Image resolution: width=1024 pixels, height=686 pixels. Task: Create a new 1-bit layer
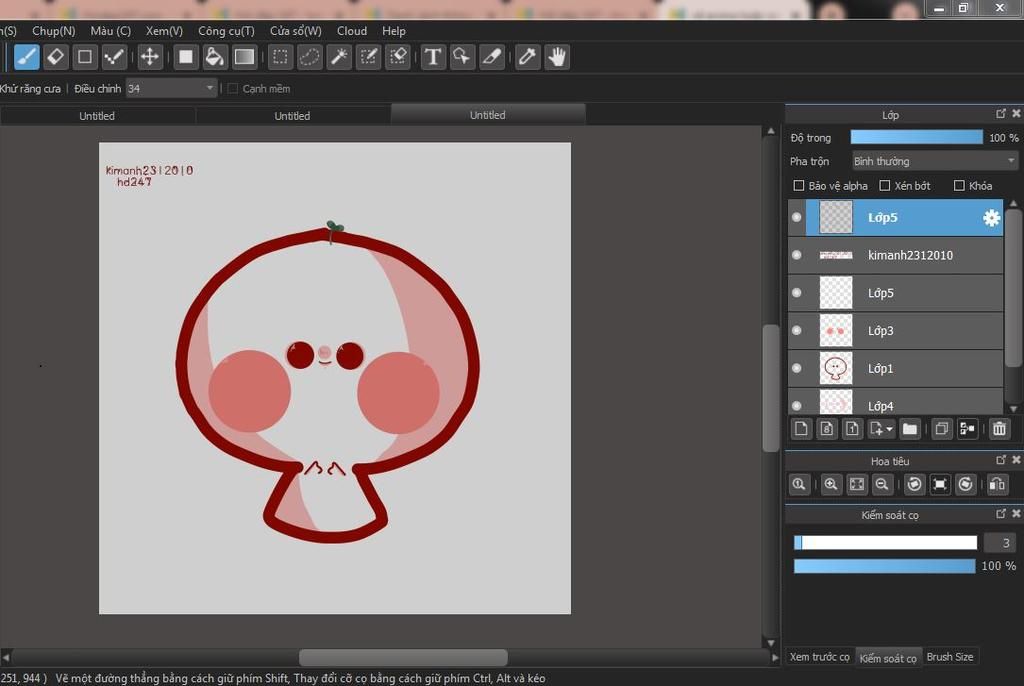[852, 429]
